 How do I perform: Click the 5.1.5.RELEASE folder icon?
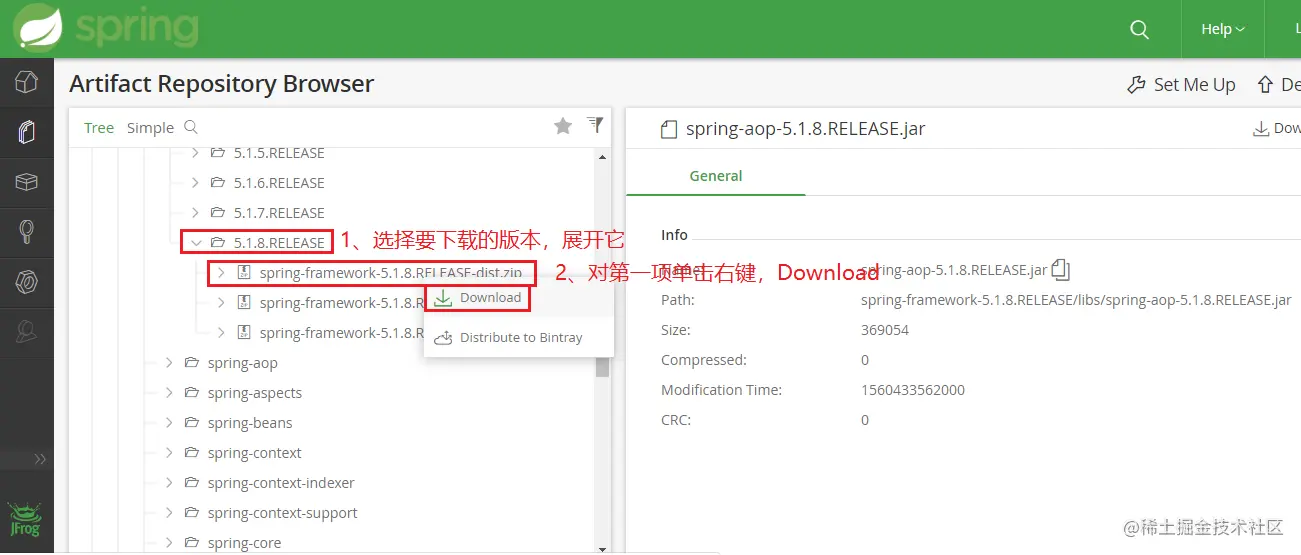click(218, 153)
